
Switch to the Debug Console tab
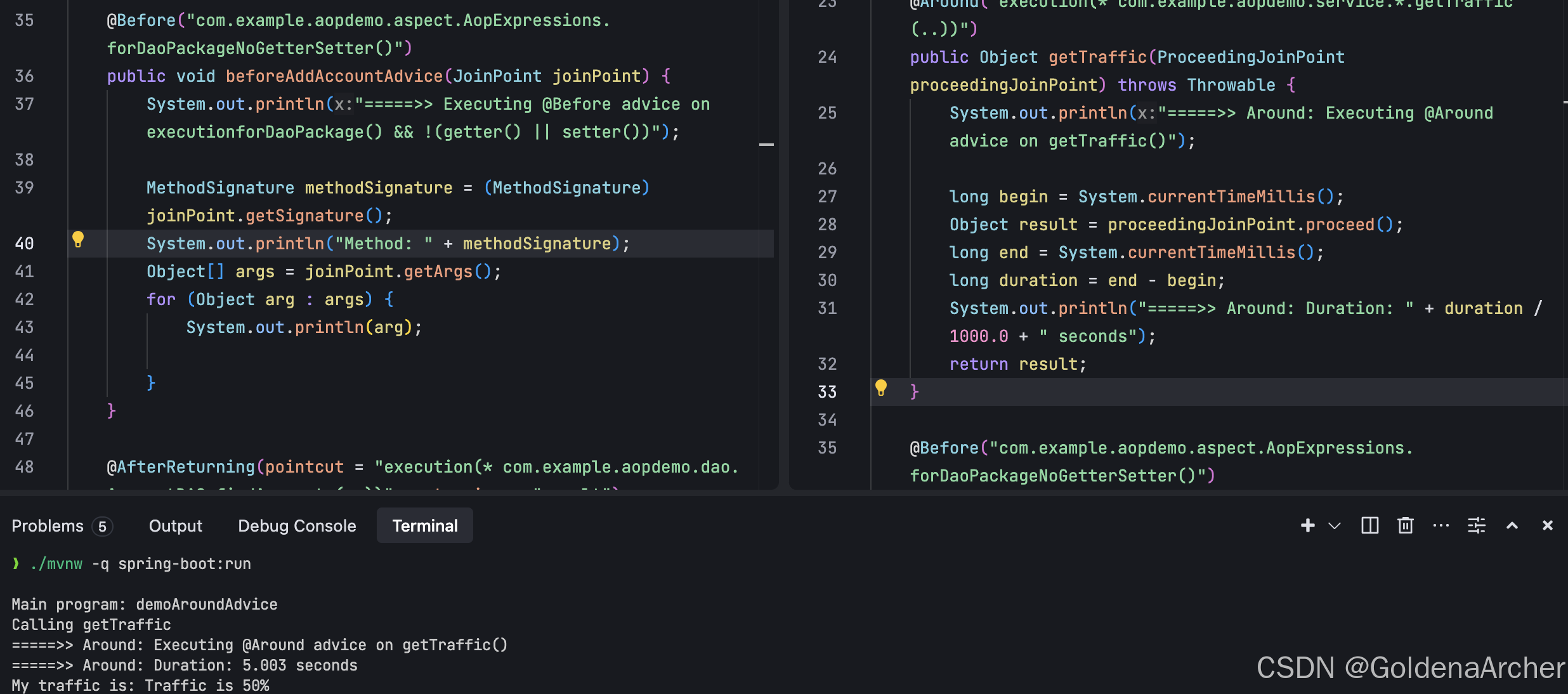(x=297, y=526)
